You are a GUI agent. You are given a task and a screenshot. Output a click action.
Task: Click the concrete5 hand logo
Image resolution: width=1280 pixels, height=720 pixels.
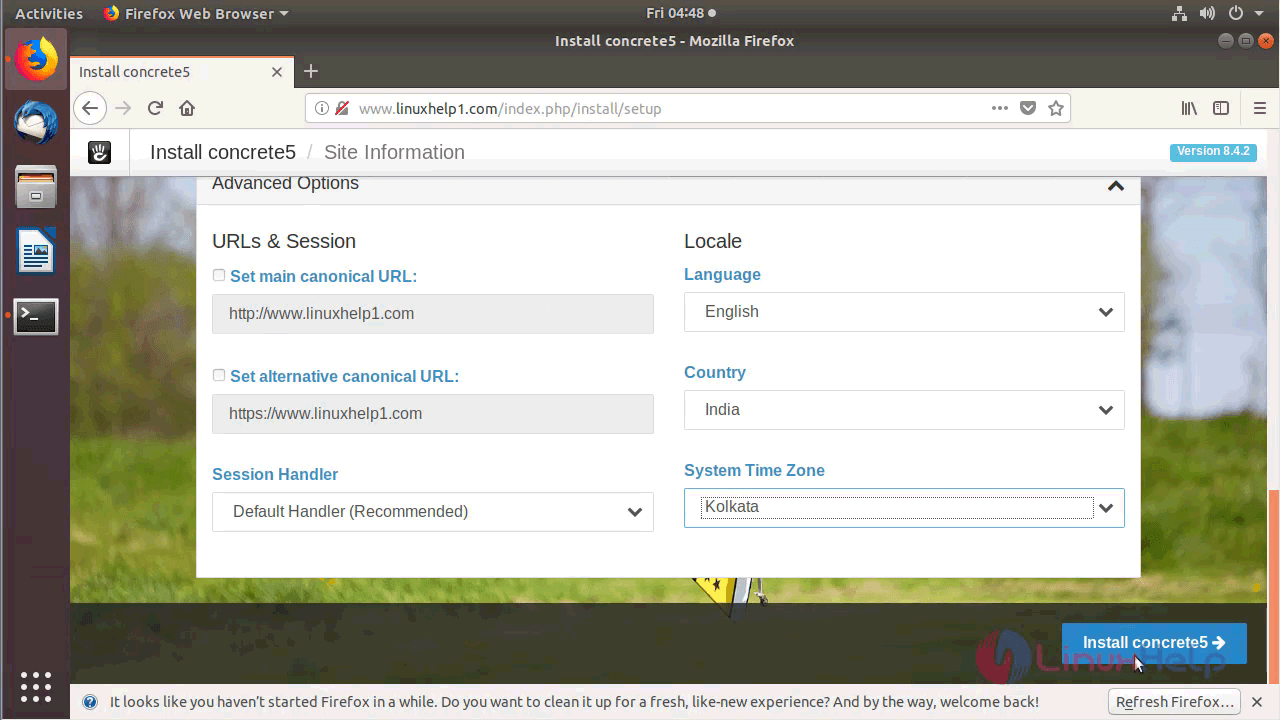click(x=99, y=152)
